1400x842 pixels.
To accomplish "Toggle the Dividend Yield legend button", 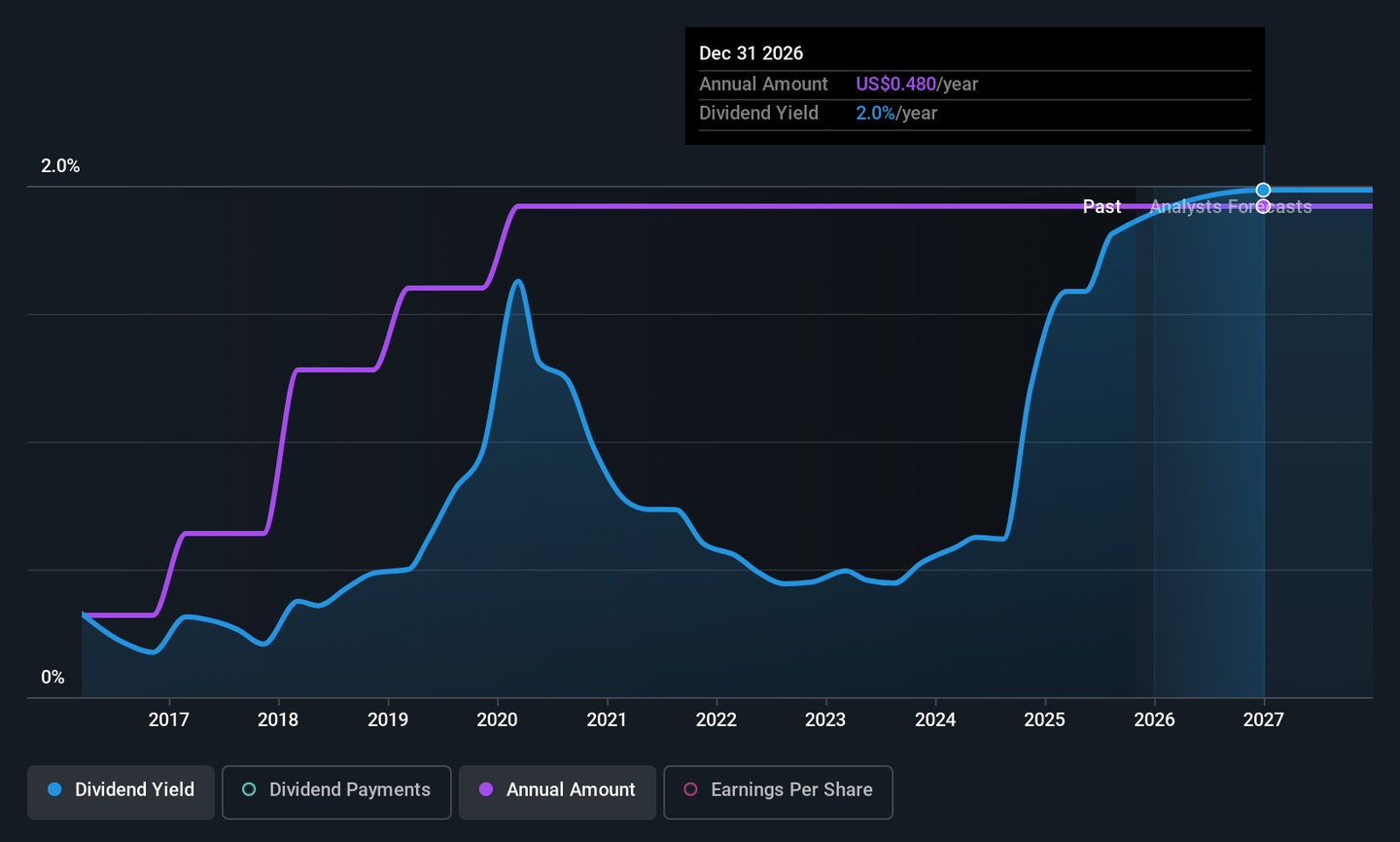I will [x=122, y=790].
